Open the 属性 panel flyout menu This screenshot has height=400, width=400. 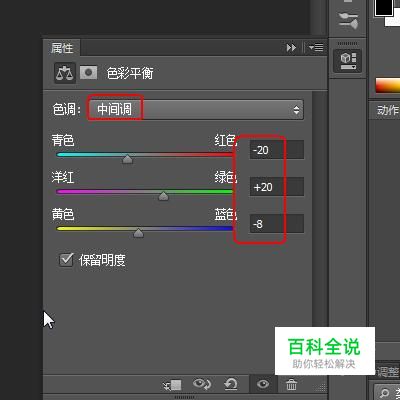click(316, 48)
